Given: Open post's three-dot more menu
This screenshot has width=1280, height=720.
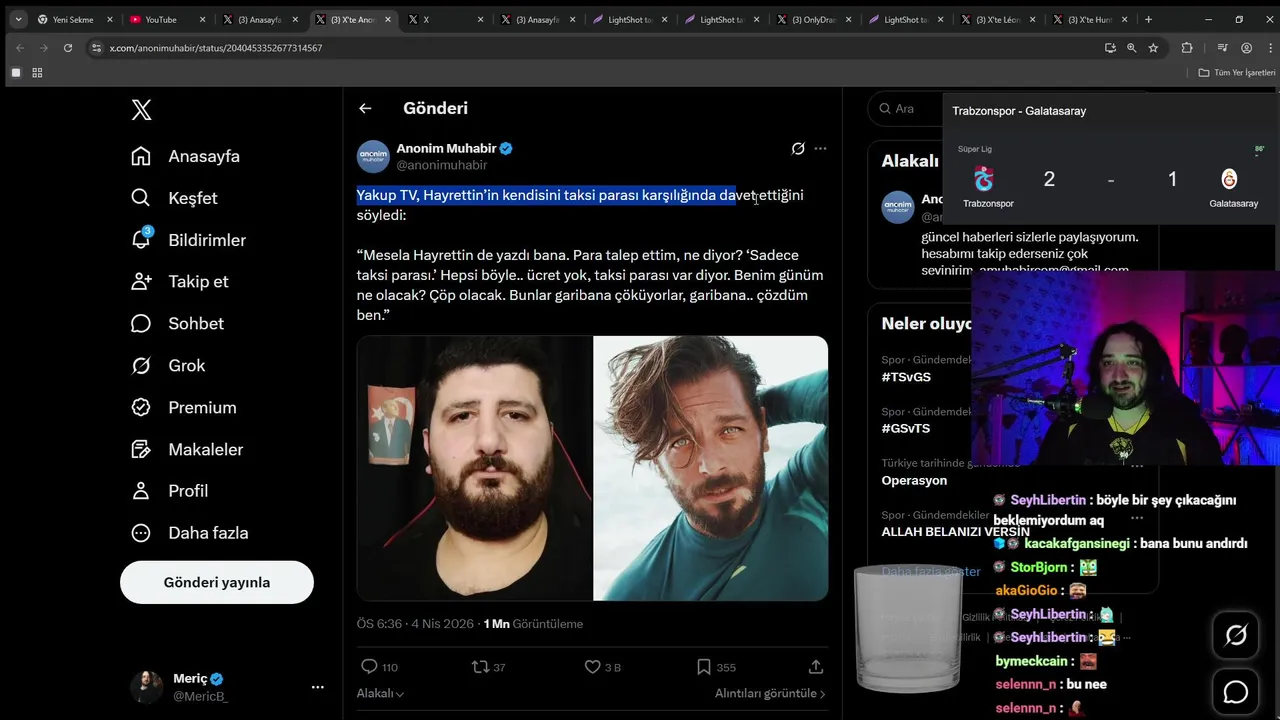Looking at the screenshot, I should [820, 148].
